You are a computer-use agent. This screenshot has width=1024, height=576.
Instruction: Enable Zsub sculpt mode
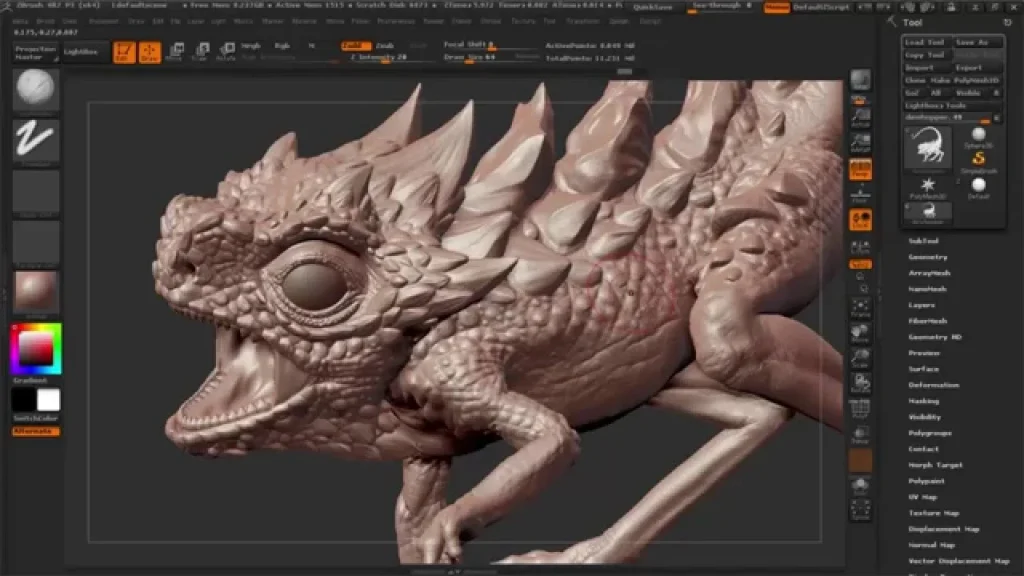click(x=385, y=46)
